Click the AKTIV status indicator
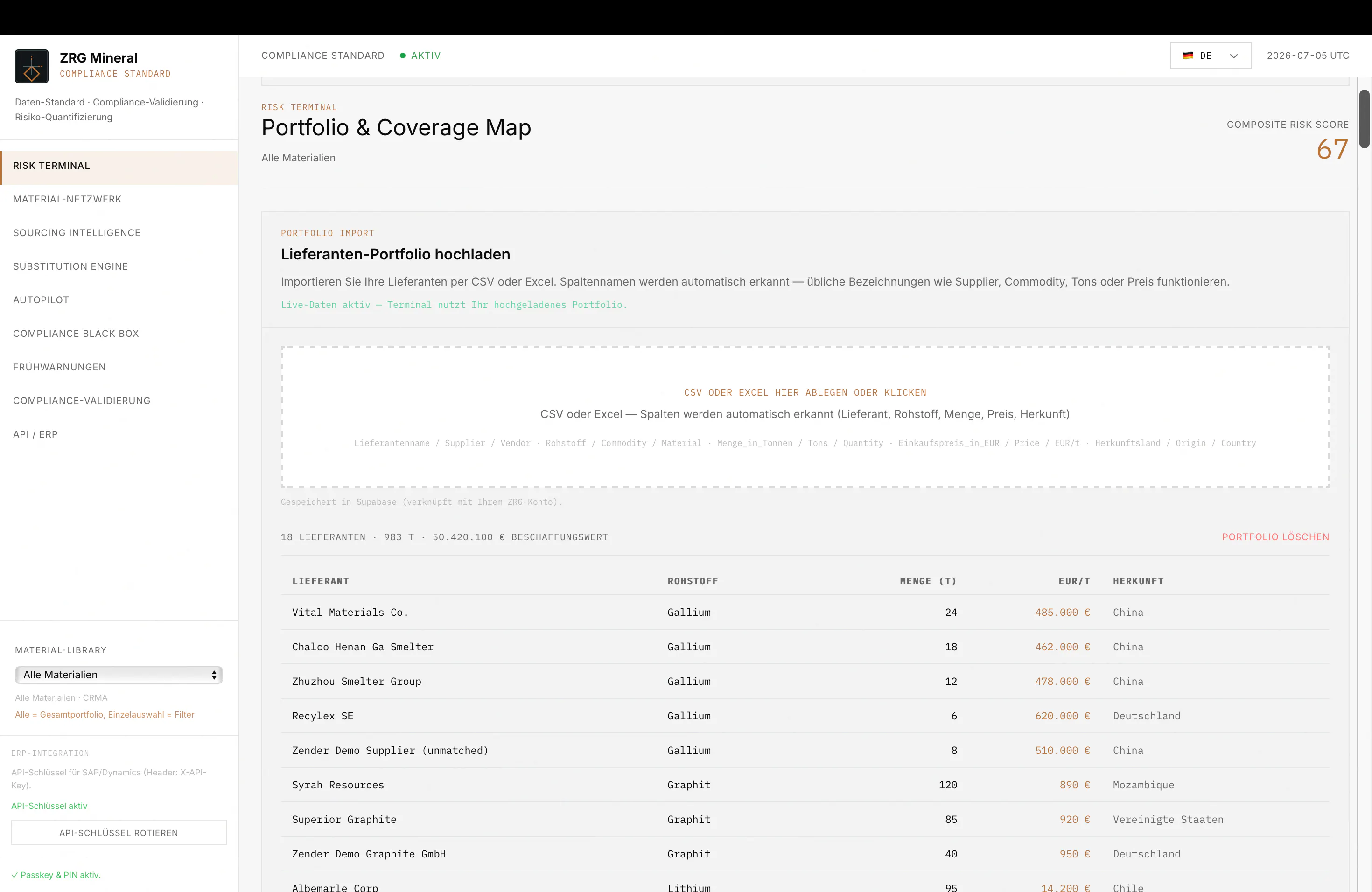Viewport: 1372px width, 892px height. pos(421,56)
